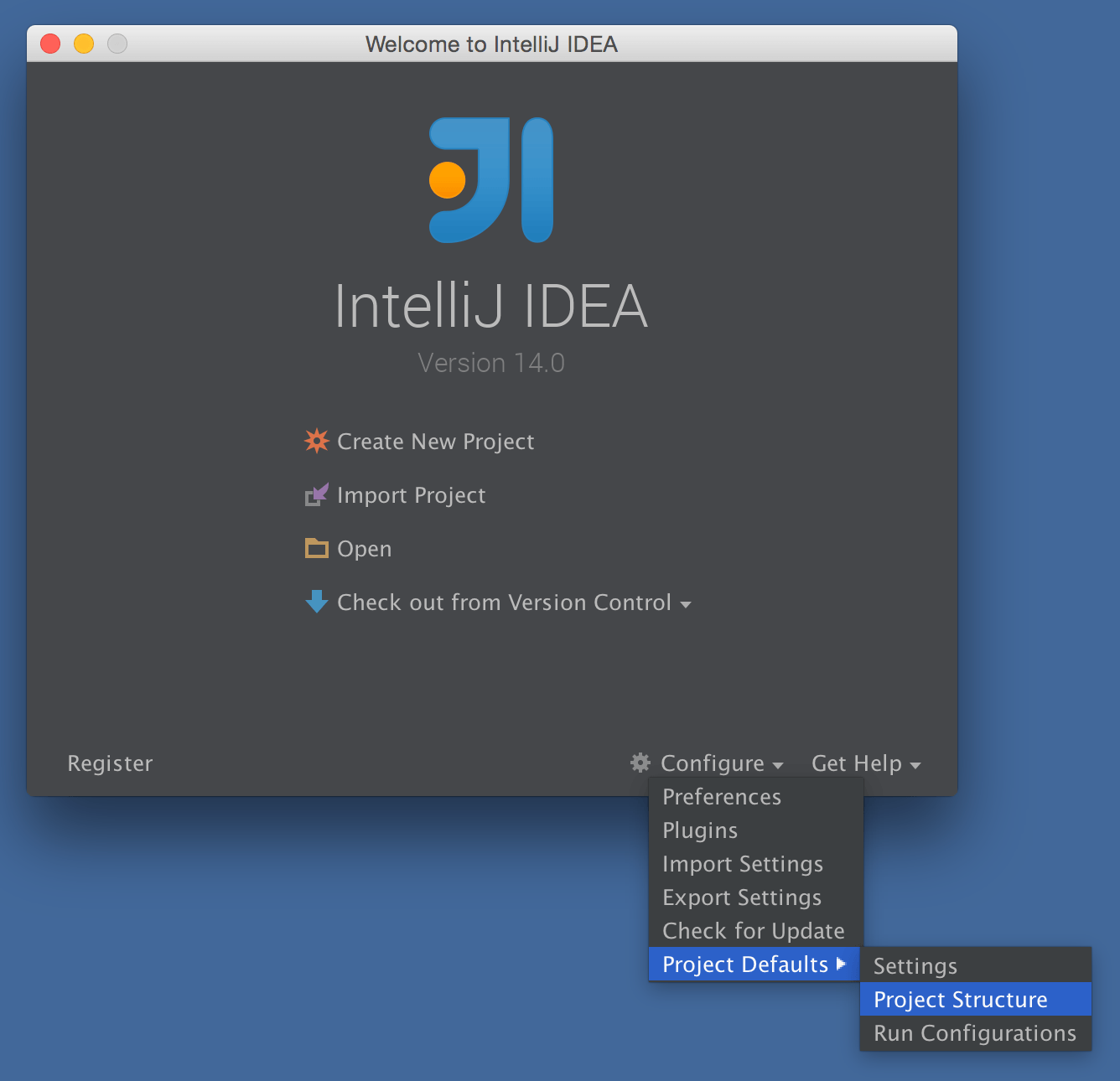The height and width of the screenshot is (1081, 1120).
Task: Click the Configure gear icon
Action: coord(640,763)
